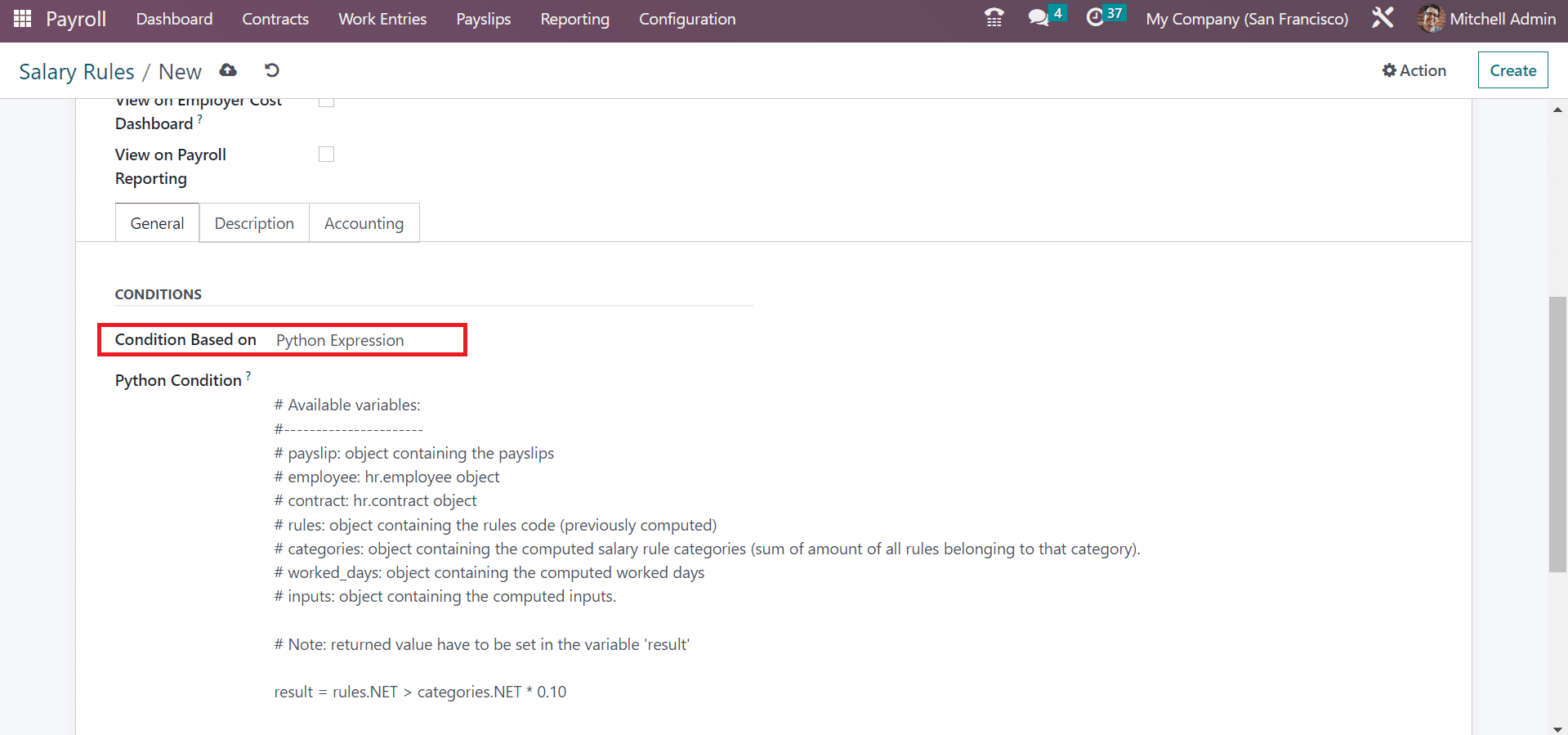
Task: Open the conversations chat icon
Action: pyautogui.click(x=1038, y=18)
